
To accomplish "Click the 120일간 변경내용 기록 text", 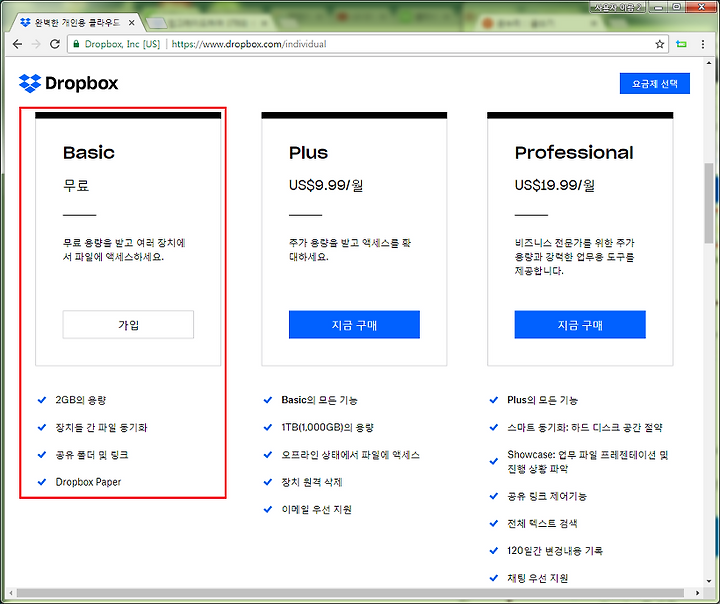I will pyautogui.click(x=555, y=550).
